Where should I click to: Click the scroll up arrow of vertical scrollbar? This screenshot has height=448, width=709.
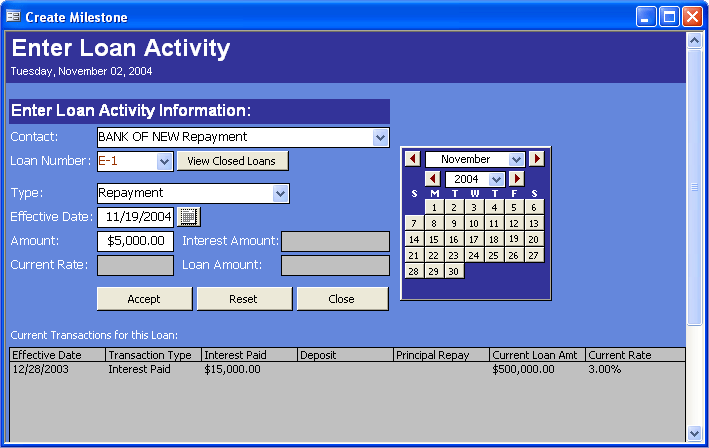(694, 41)
